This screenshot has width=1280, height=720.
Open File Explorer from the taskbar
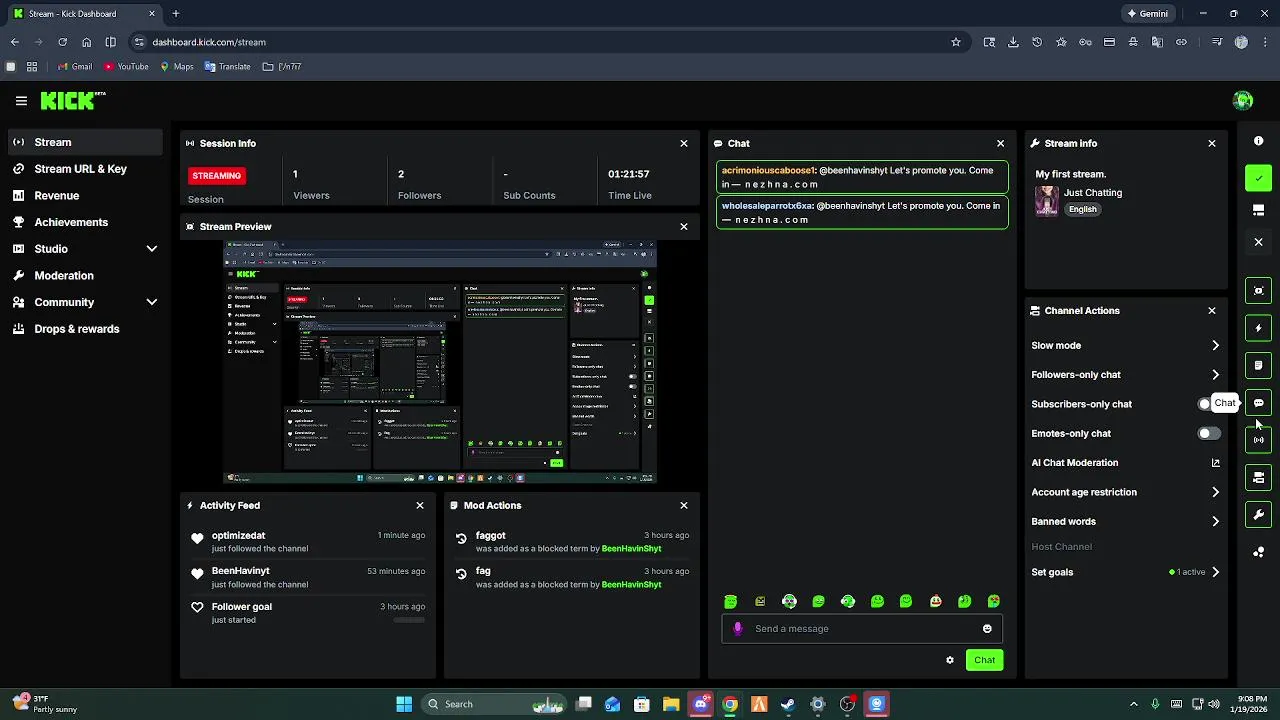pos(671,704)
